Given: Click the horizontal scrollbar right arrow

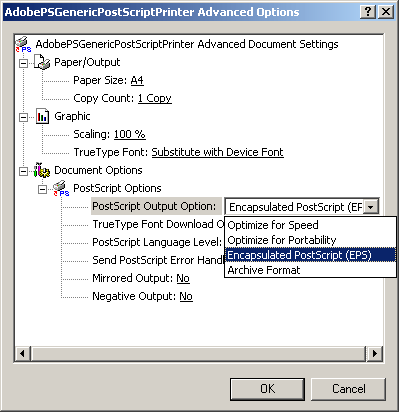Looking at the screenshot, I should 375,353.
